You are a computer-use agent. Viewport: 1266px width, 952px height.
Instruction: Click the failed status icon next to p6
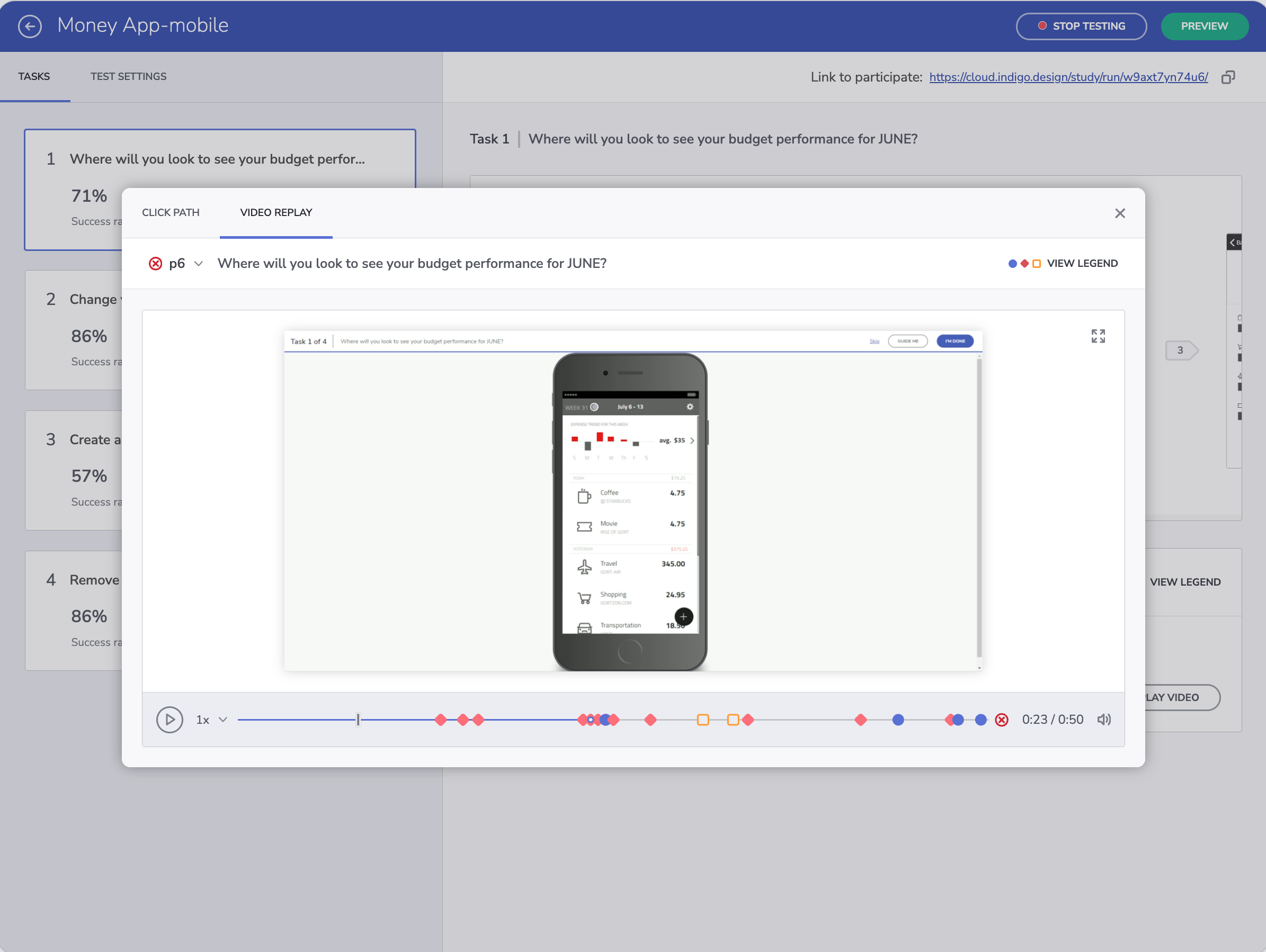(x=155, y=264)
